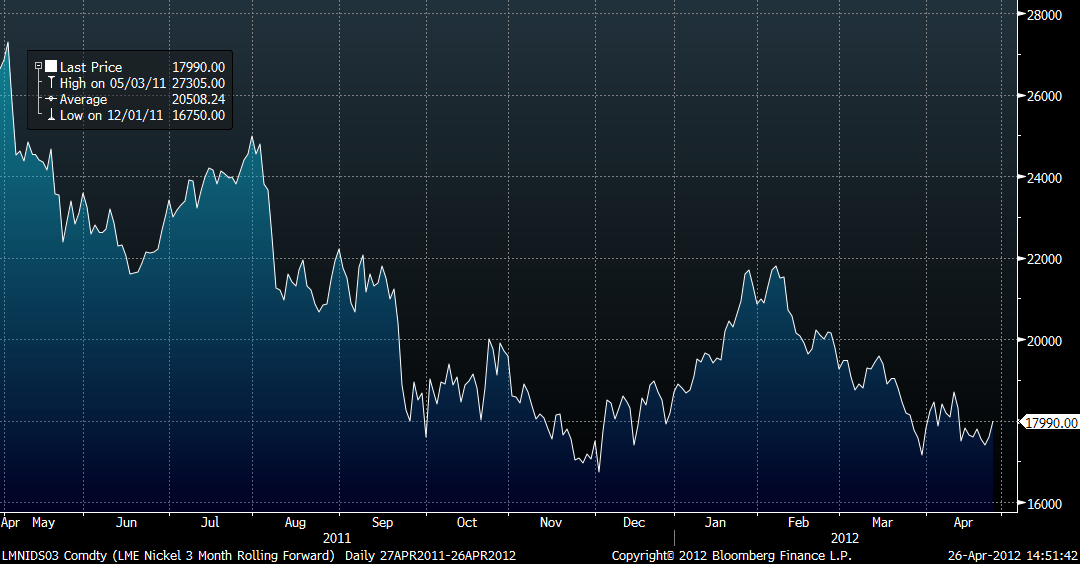This screenshot has height=564, width=1080.
Task: Click the 17990.00 current price tag on axis
Action: click(x=1051, y=423)
